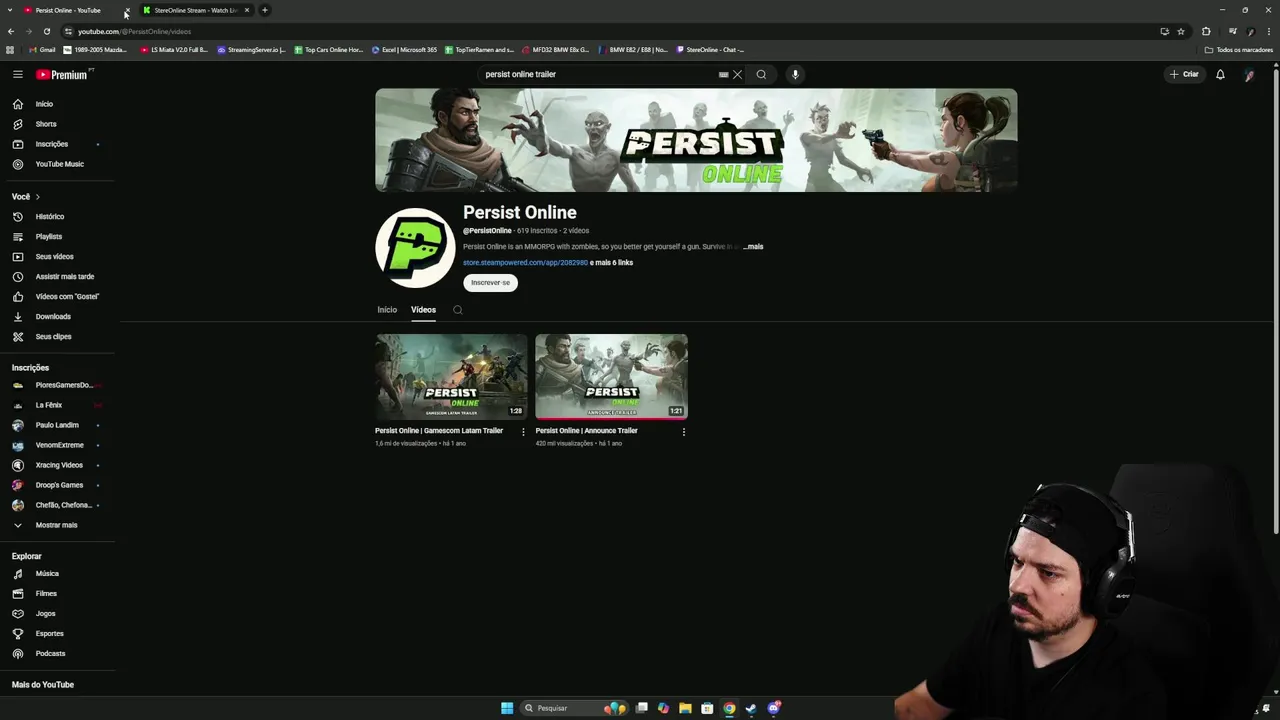Click the YouTube Premium logo
1280x720 pixels.
pyautogui.click(x=62, y=74)
